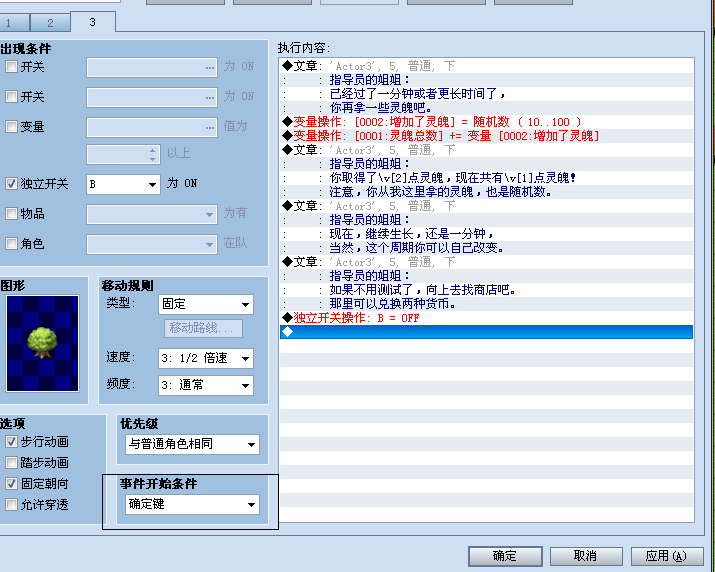
Task: Enable the first 开关 condition checkbox
Action: 11,67
